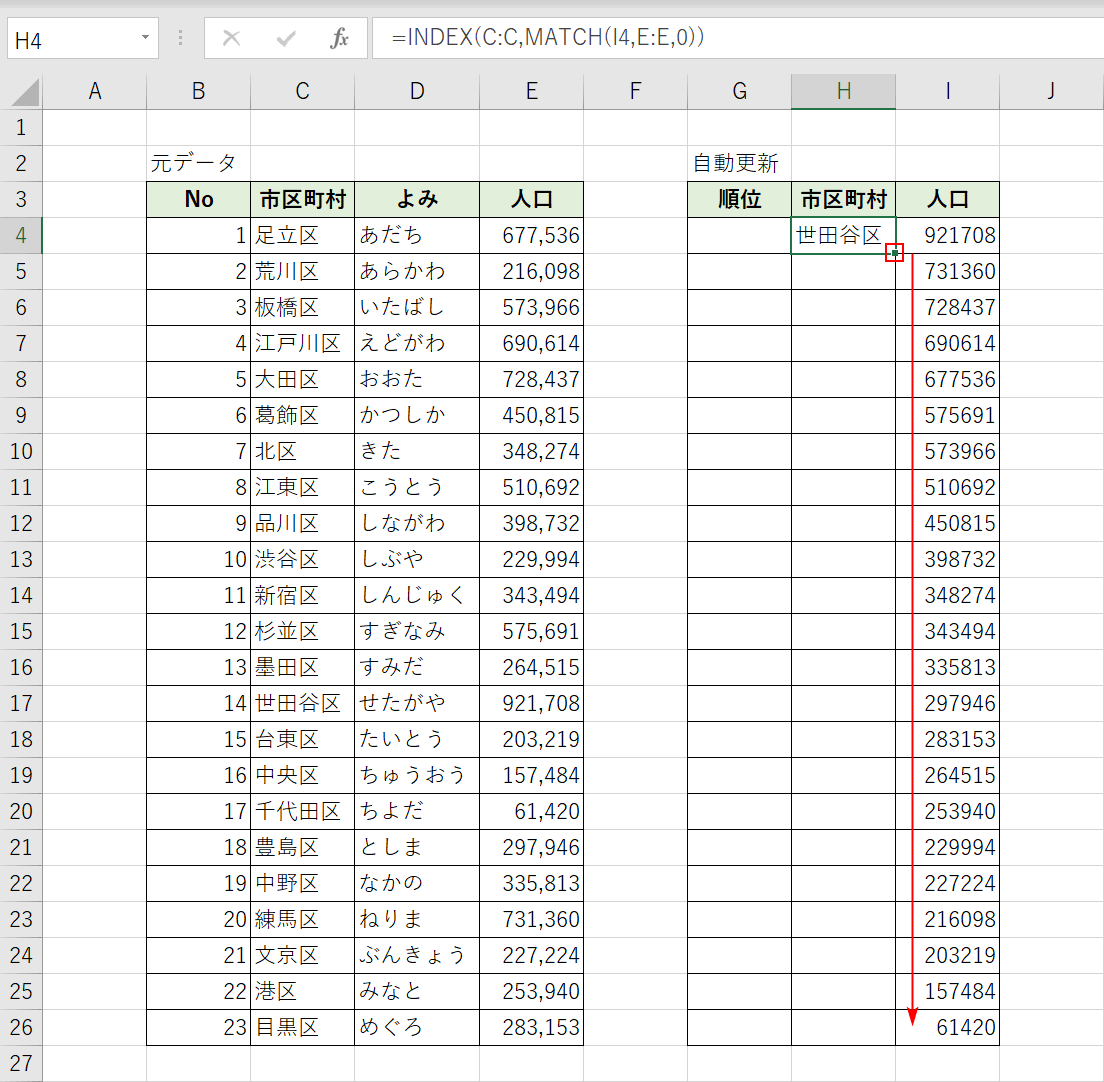Click the cell reading ぶんきょう
The image size is (1104, 1082).
(x=417, y=955)
